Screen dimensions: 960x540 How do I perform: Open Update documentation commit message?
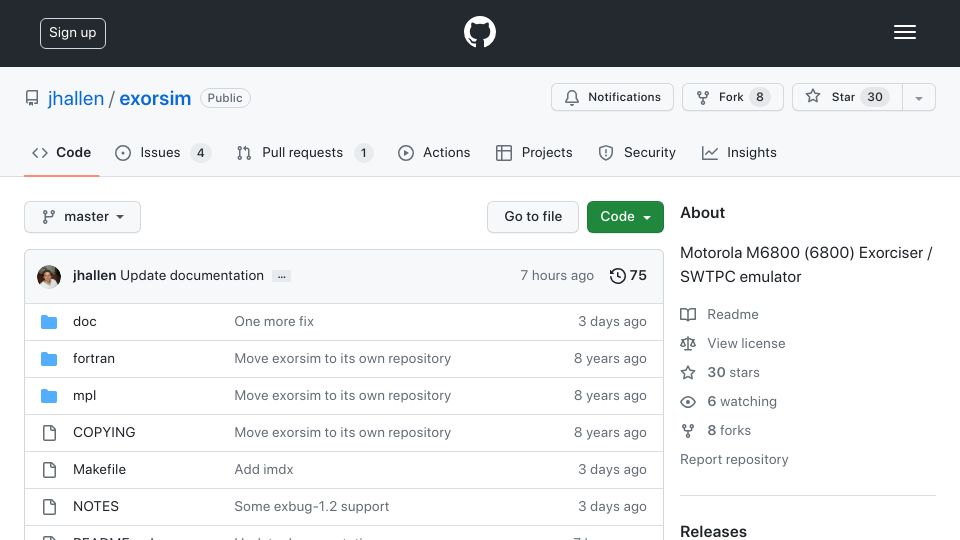192,276
